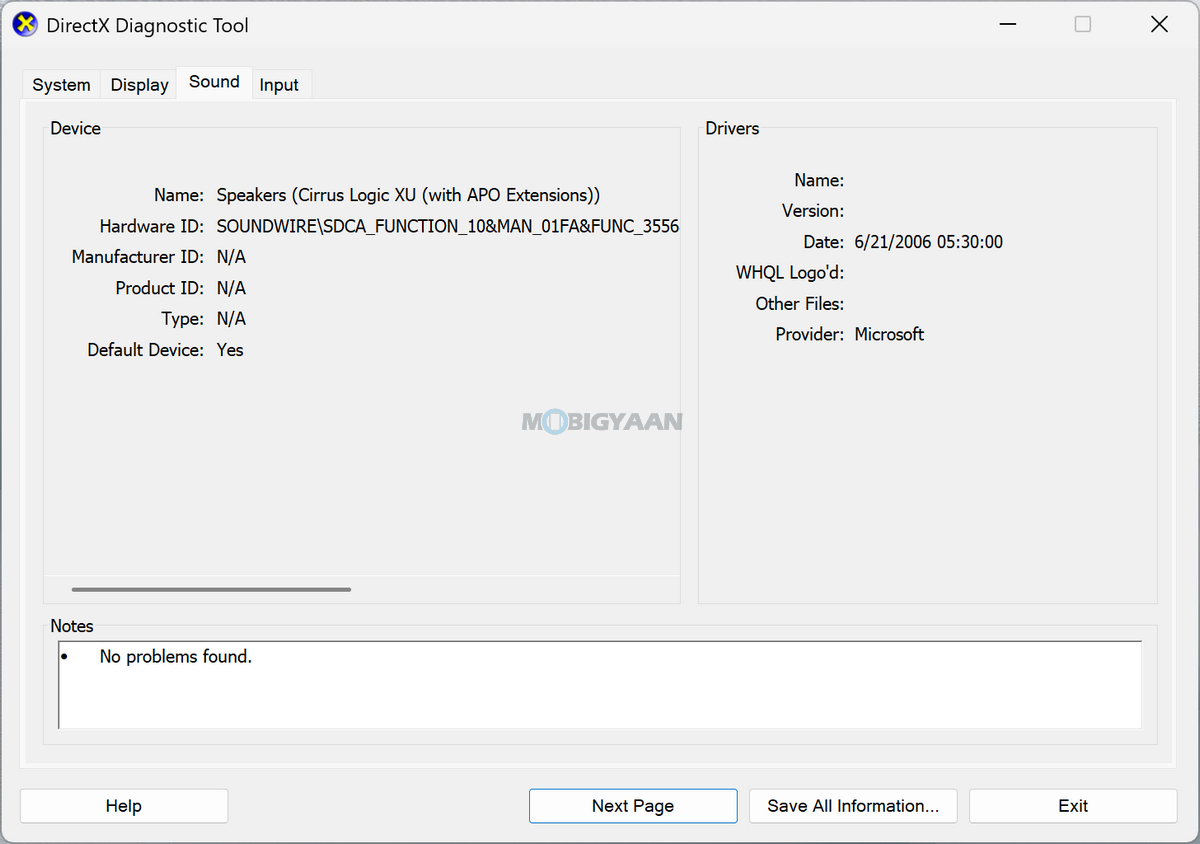Viewport: 1200px width, 844px height.
Task: Click the Exit button
Action: [1073, 806]
